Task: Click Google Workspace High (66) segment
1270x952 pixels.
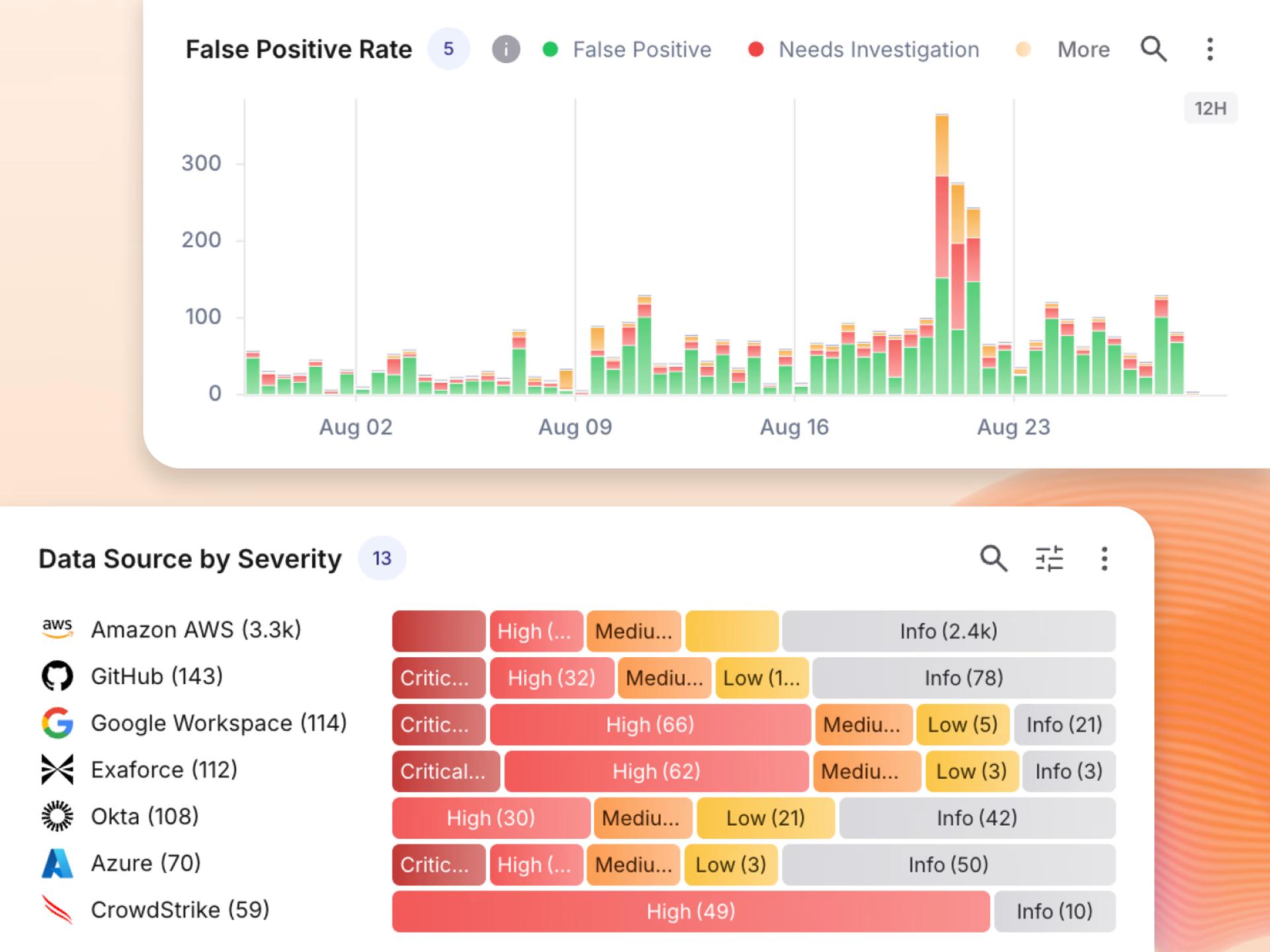Action: [x=650, y=725]
